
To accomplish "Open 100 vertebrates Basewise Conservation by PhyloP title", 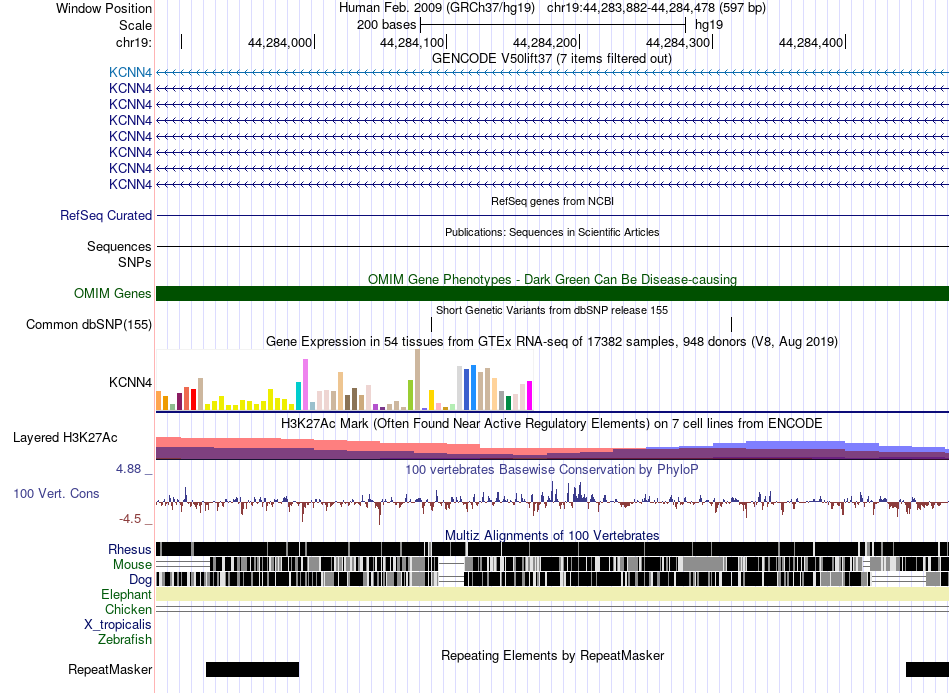I will click(x=551, y=469).
